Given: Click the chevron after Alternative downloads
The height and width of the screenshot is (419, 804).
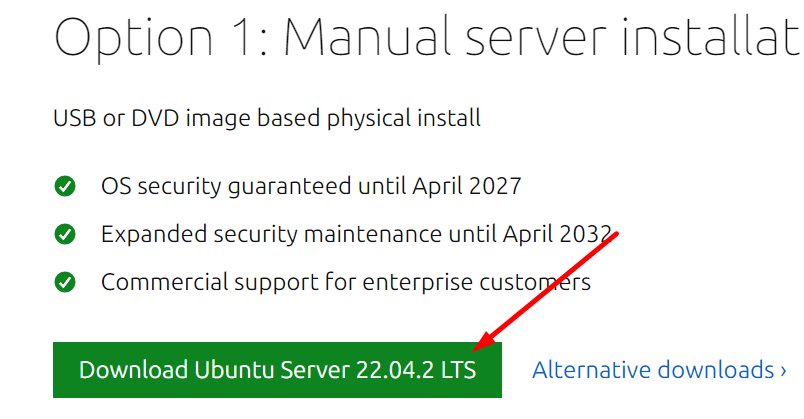Looking at the screenshot, I should [783, 370].
